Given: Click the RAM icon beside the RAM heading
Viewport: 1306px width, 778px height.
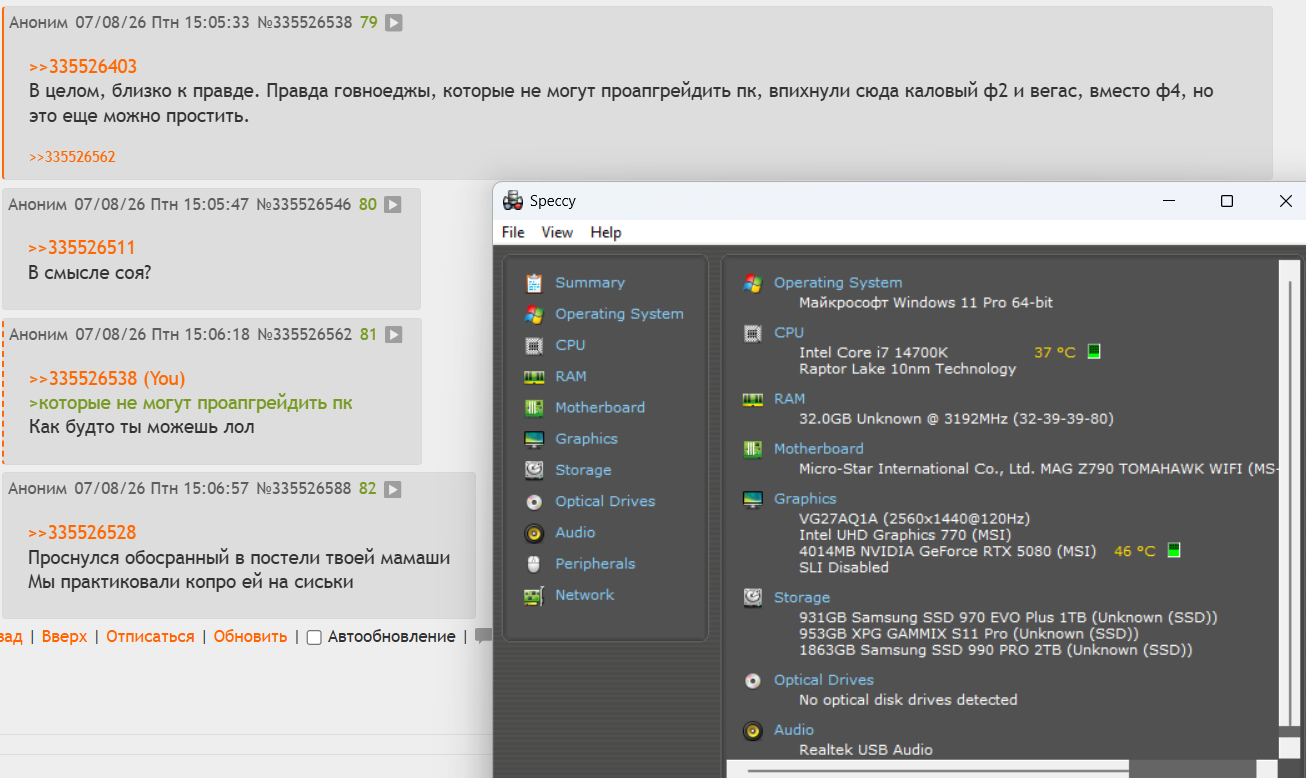Looking at the screenshot, I should coord(753,399).
